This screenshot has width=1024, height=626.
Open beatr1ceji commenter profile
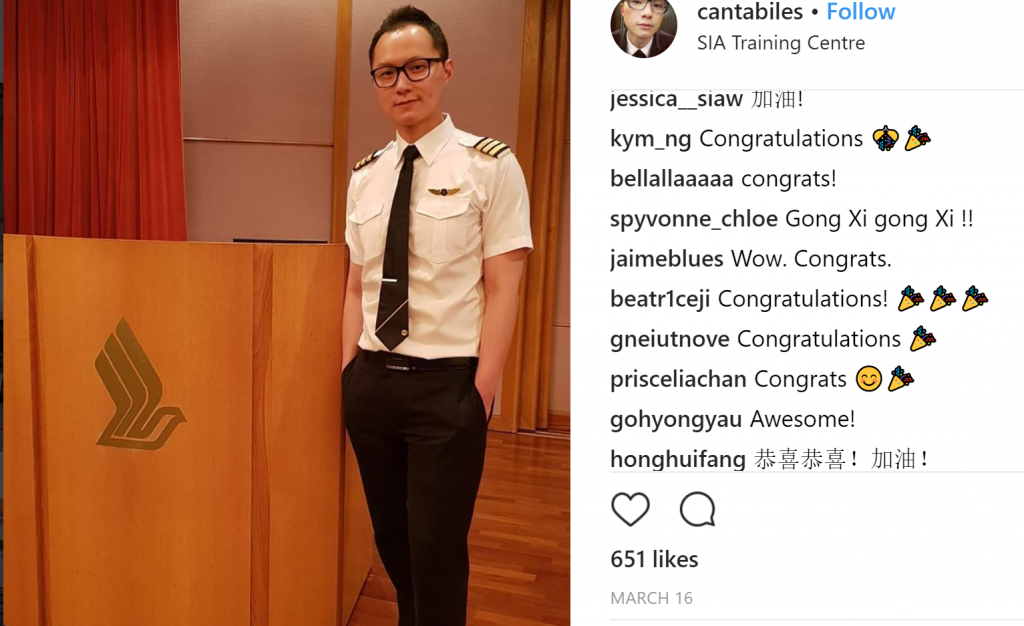coord(660,299)
